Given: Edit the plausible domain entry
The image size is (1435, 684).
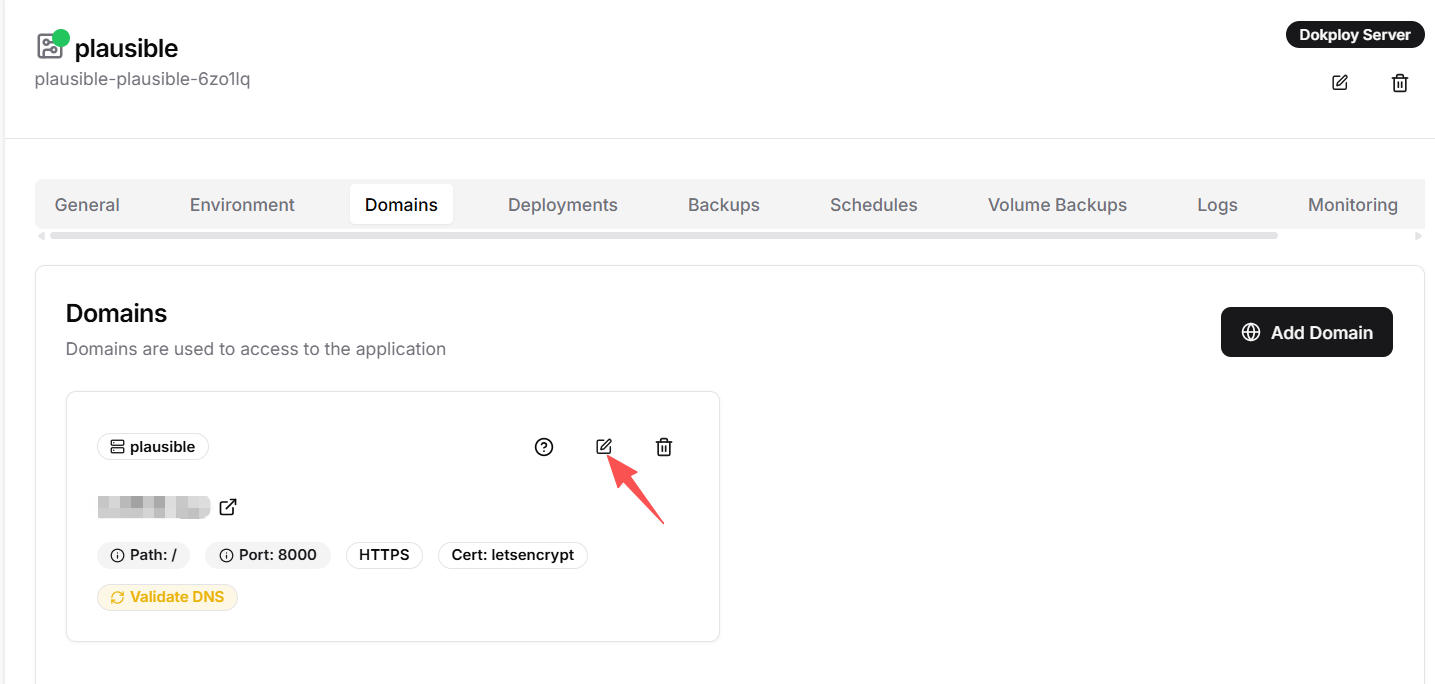Looking at the screenshot, I should [x=603, y=447].
